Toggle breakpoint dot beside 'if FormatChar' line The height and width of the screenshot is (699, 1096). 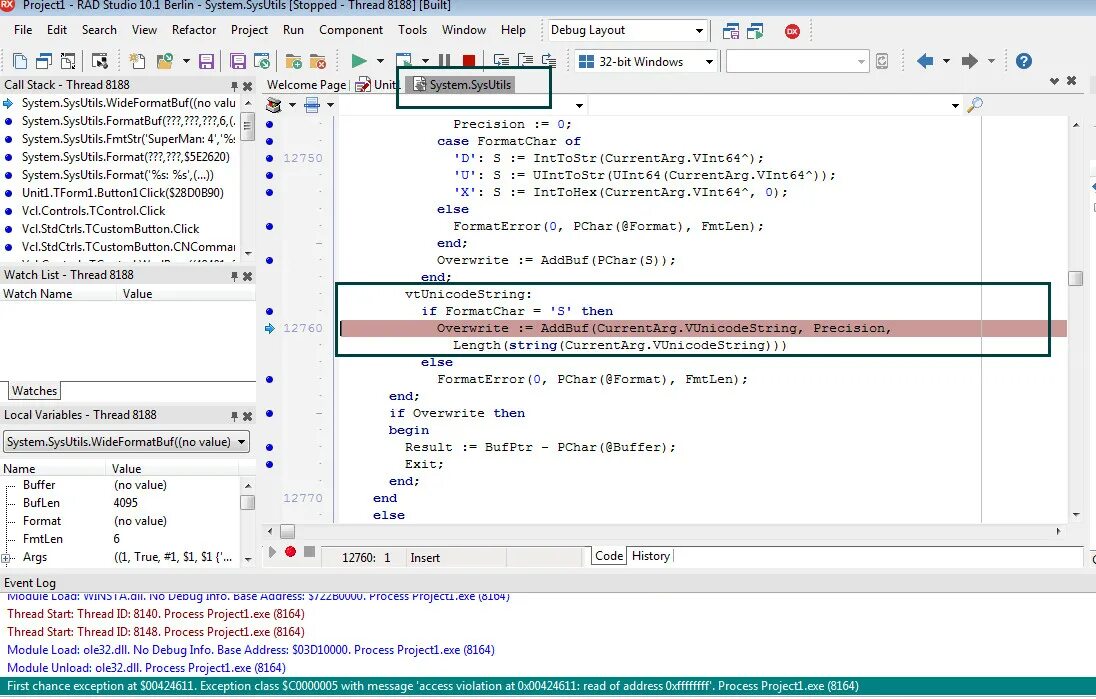(270, 311)
